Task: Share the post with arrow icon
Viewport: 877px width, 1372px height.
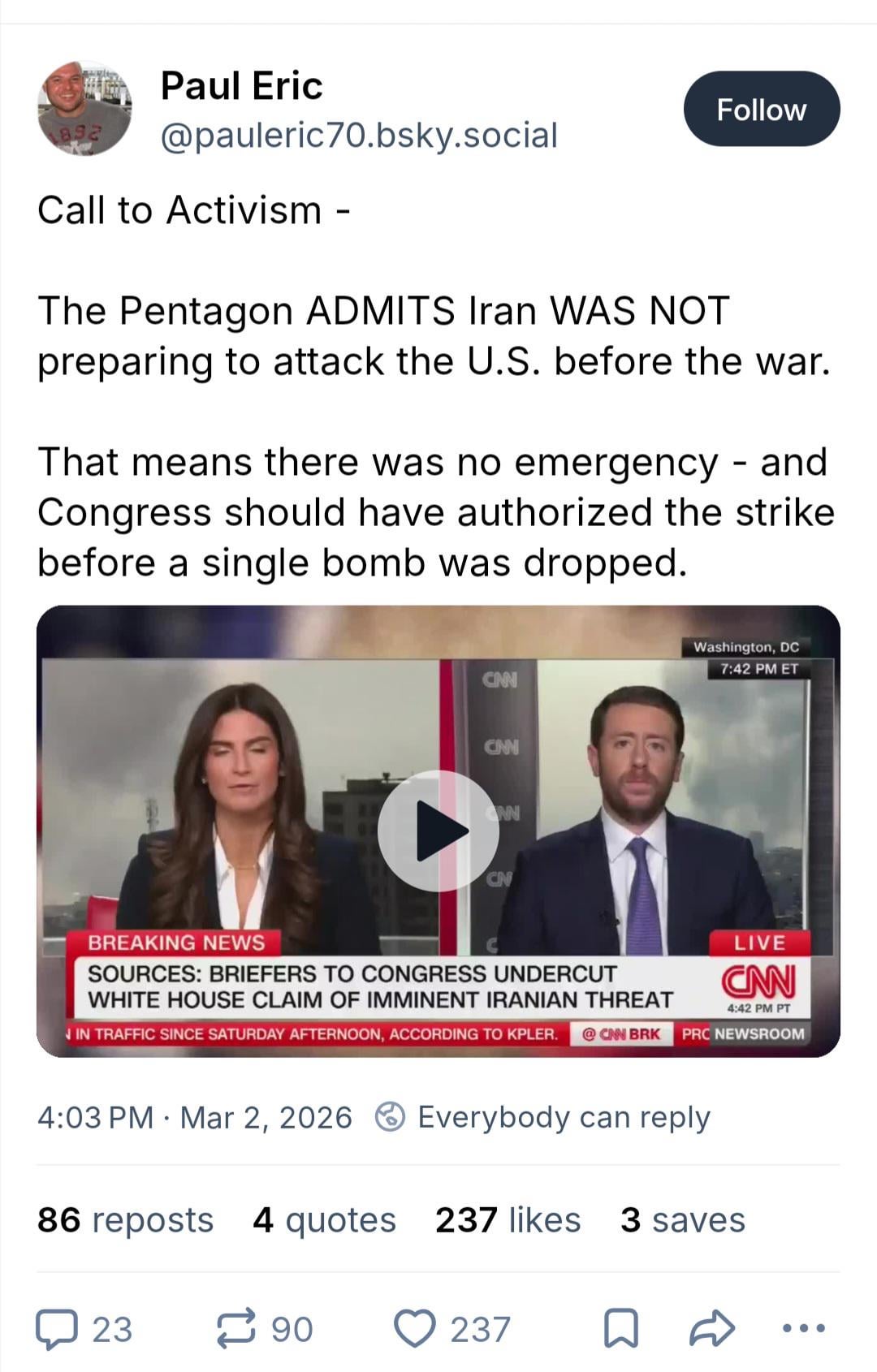Action: point(712,1329)
